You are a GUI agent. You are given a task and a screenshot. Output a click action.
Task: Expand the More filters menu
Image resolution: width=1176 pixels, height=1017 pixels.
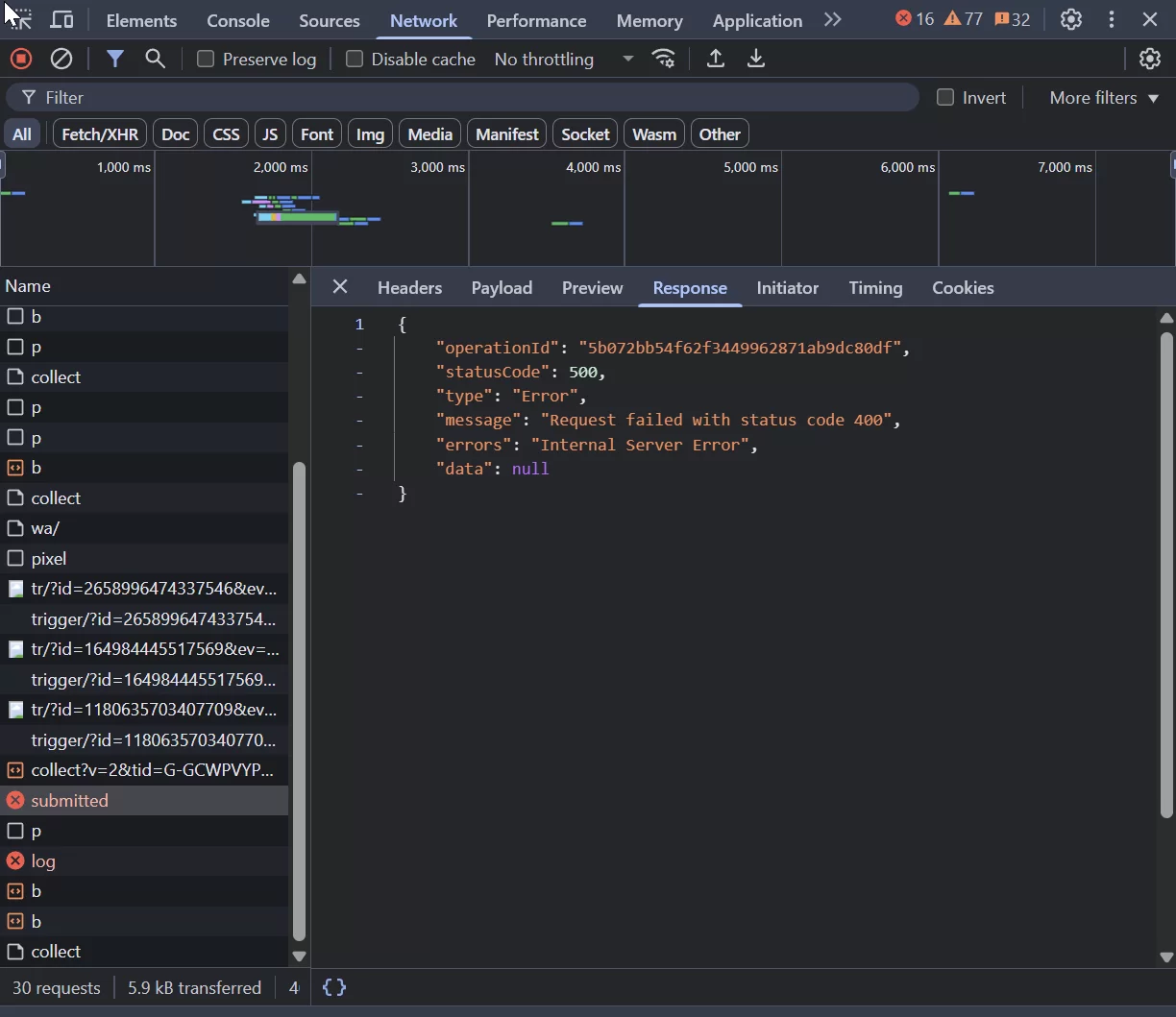pos(1104,97)
